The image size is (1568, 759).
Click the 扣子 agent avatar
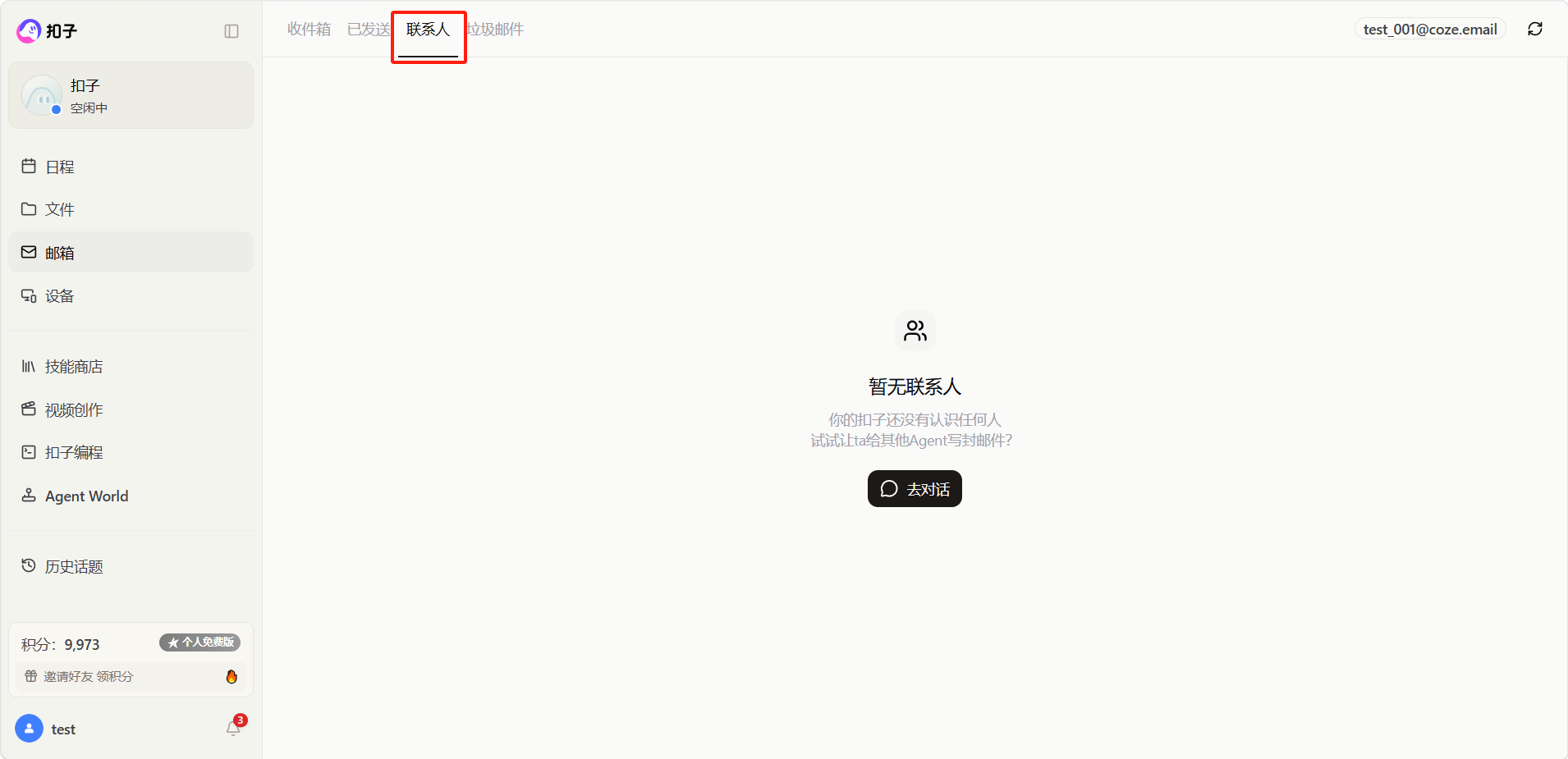[x=42, y=95]
